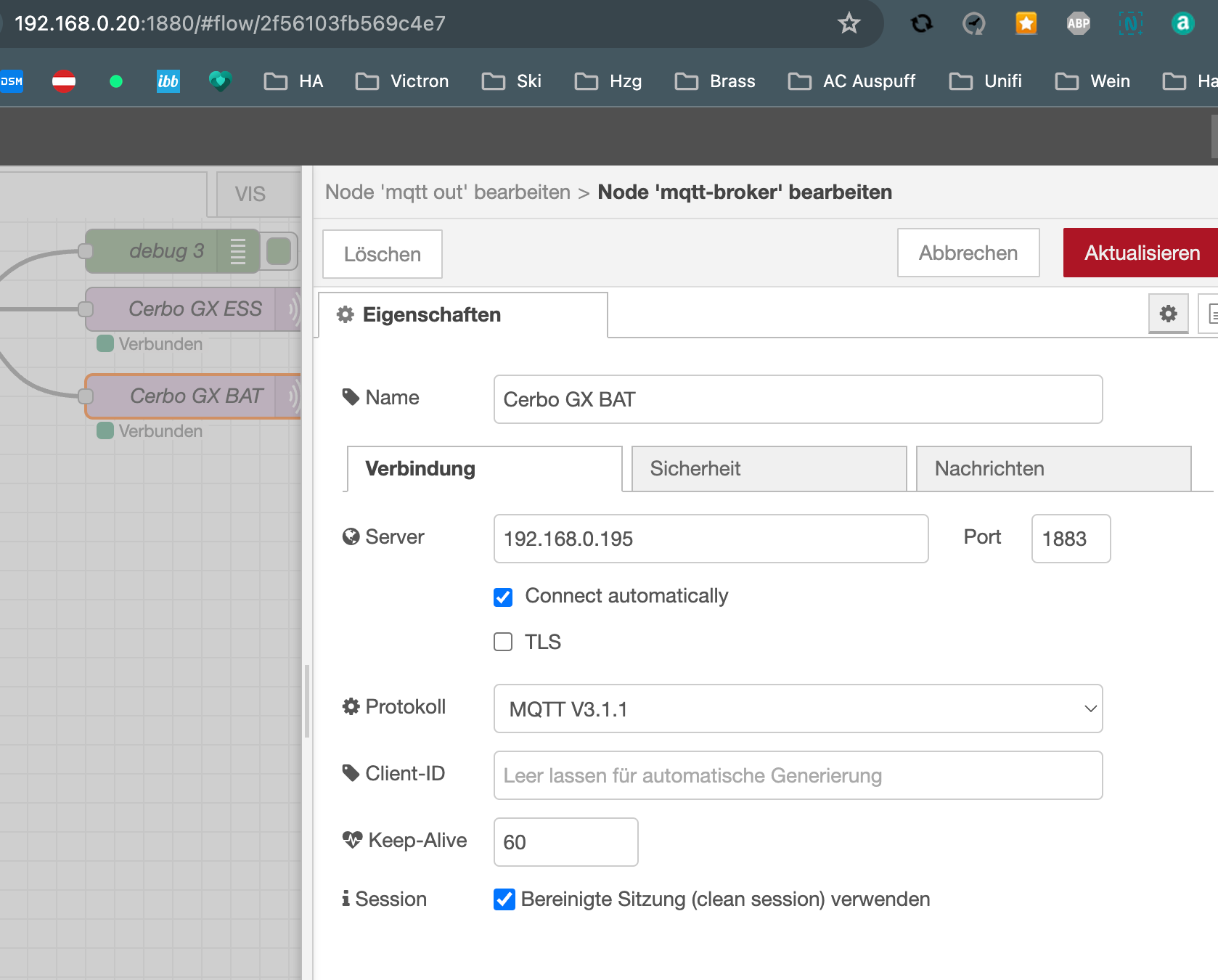This screenshot has width=1218, height=980.
Task: Open the Victron bookmark folder
Action: [402, 81]
